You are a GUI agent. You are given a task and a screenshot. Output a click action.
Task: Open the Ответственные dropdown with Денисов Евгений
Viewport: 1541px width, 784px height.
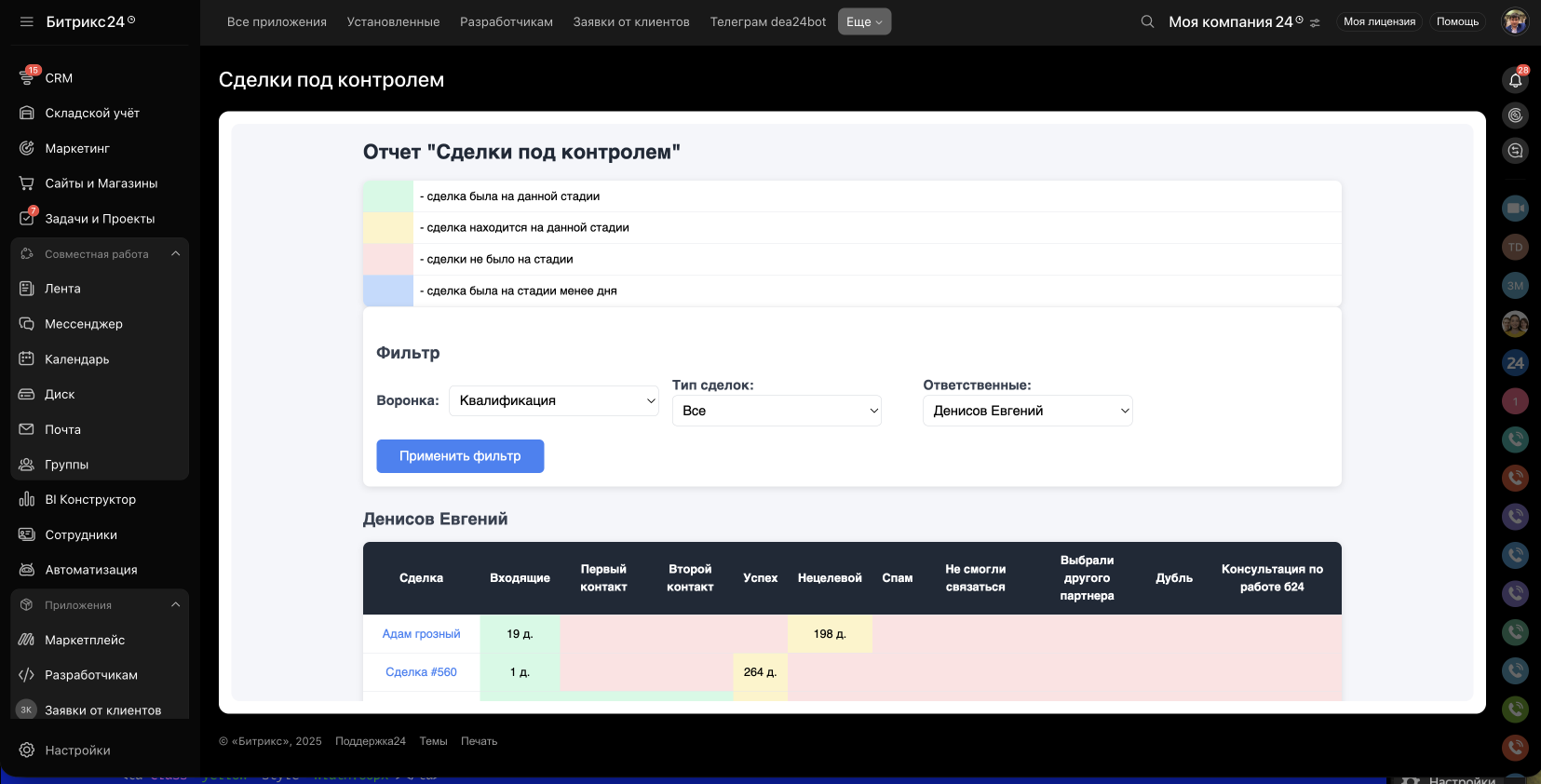tap(1027, 411)
